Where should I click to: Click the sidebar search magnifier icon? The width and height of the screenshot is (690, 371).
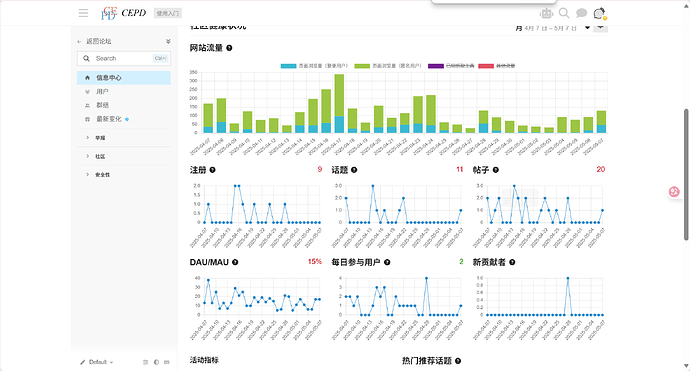tap(86, 59)
